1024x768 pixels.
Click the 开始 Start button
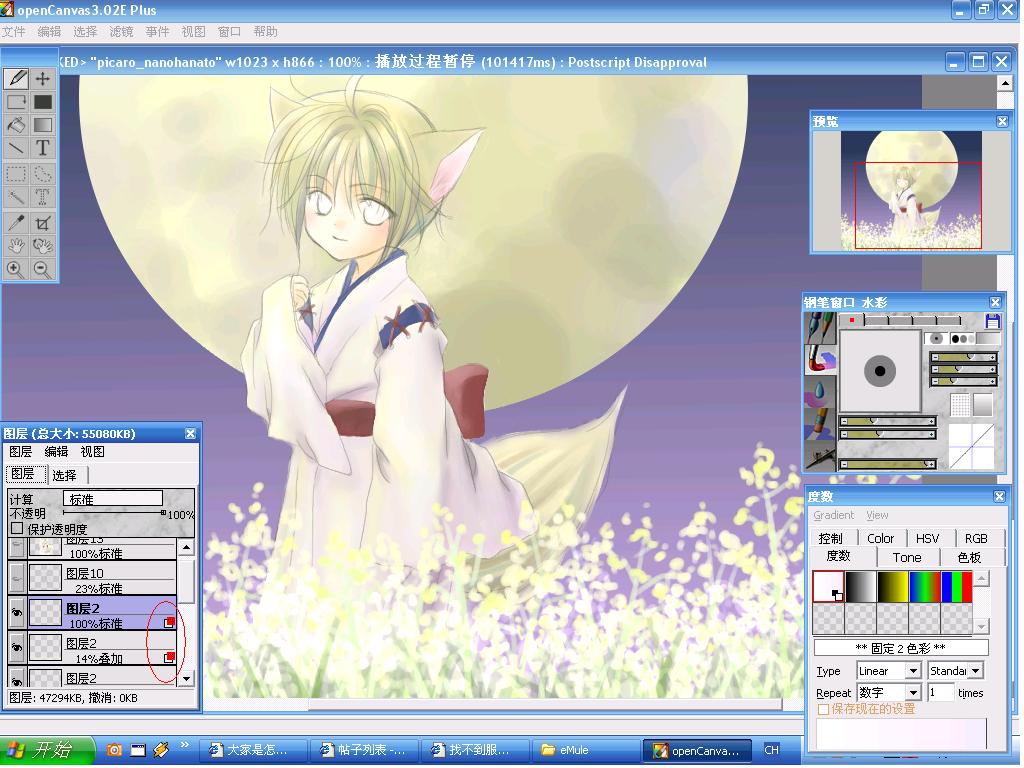point(47,750)
